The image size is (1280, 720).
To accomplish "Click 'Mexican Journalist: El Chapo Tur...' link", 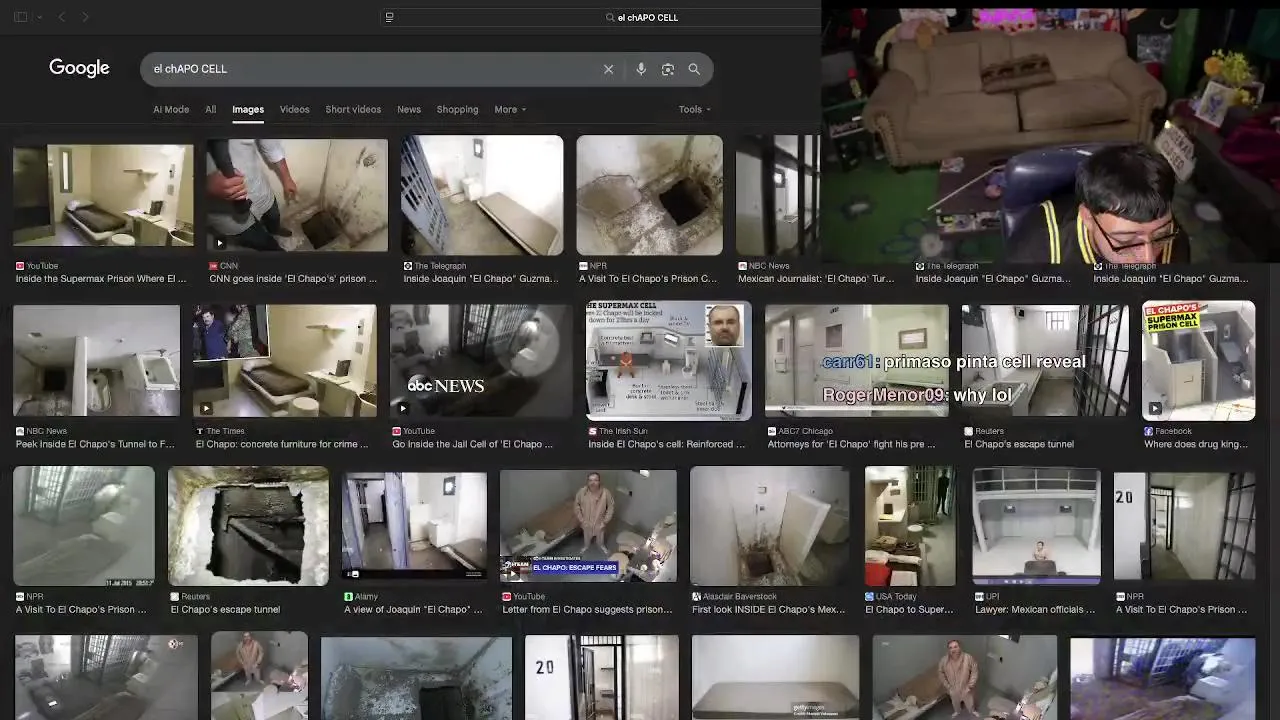I will tap(816, 279).
